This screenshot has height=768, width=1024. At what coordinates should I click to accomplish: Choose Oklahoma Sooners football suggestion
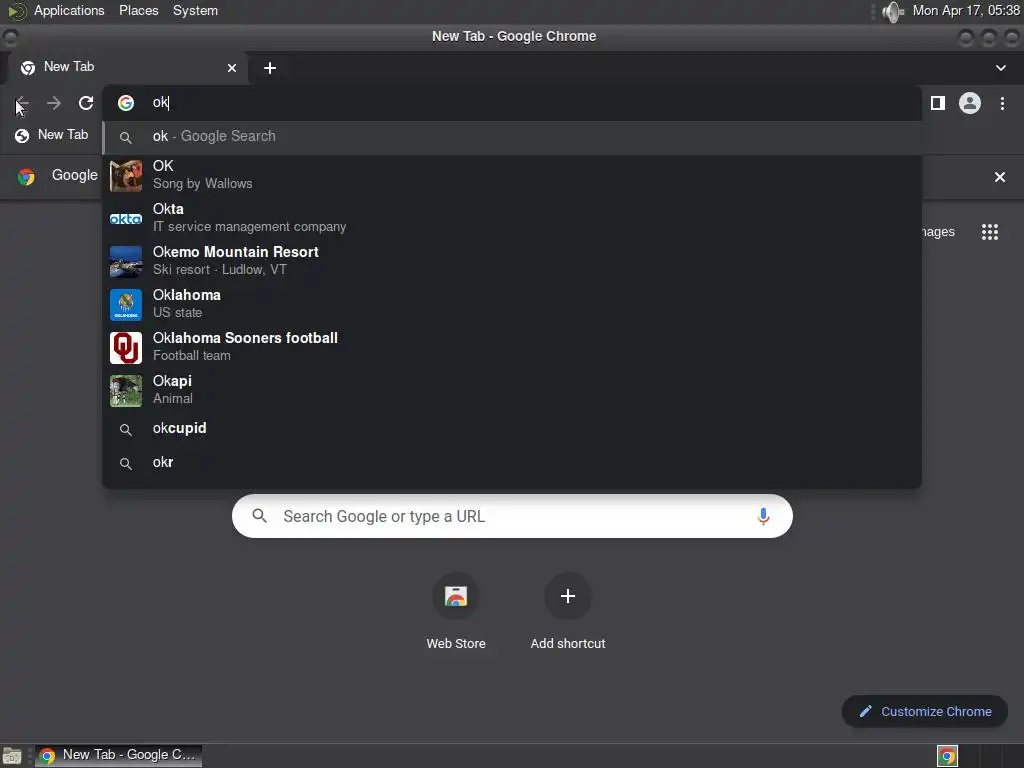pyautogui.click(x=512, y=347)
